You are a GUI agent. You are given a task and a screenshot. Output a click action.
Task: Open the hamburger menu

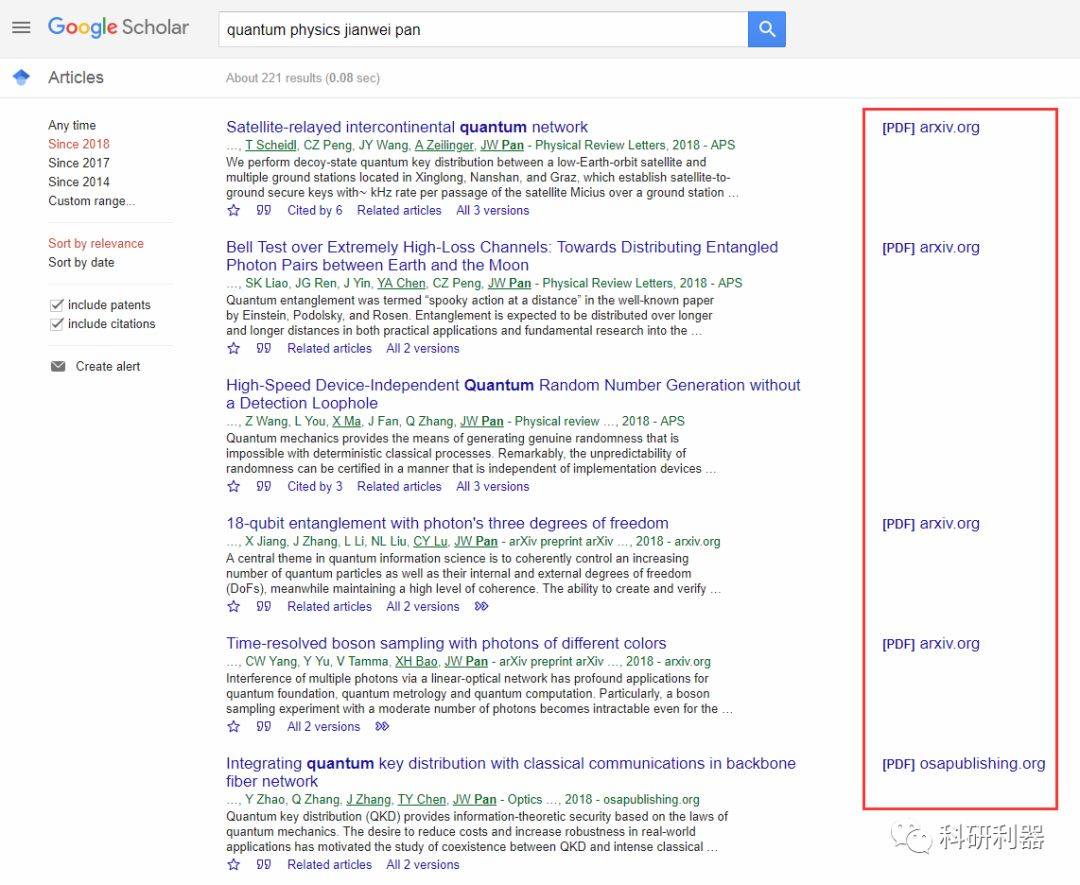coord(21,28)
